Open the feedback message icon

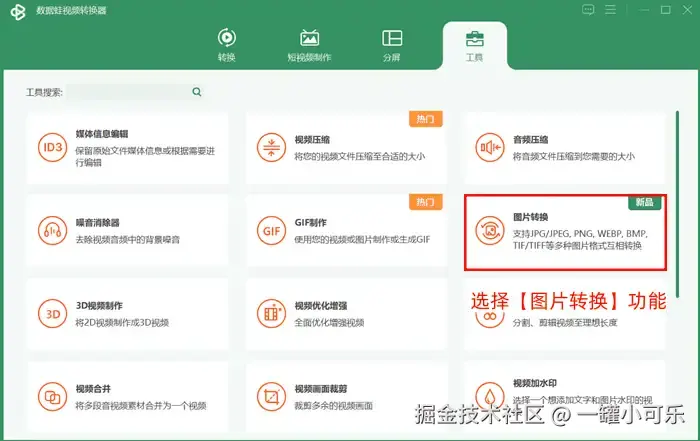click(x=588, y=10)
